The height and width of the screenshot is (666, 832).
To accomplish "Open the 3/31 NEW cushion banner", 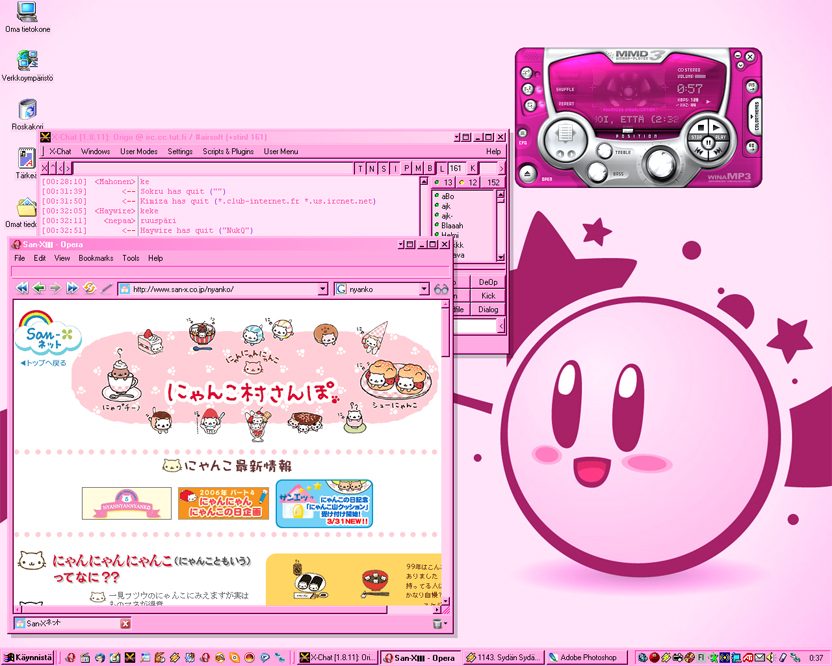I will 324,504.
